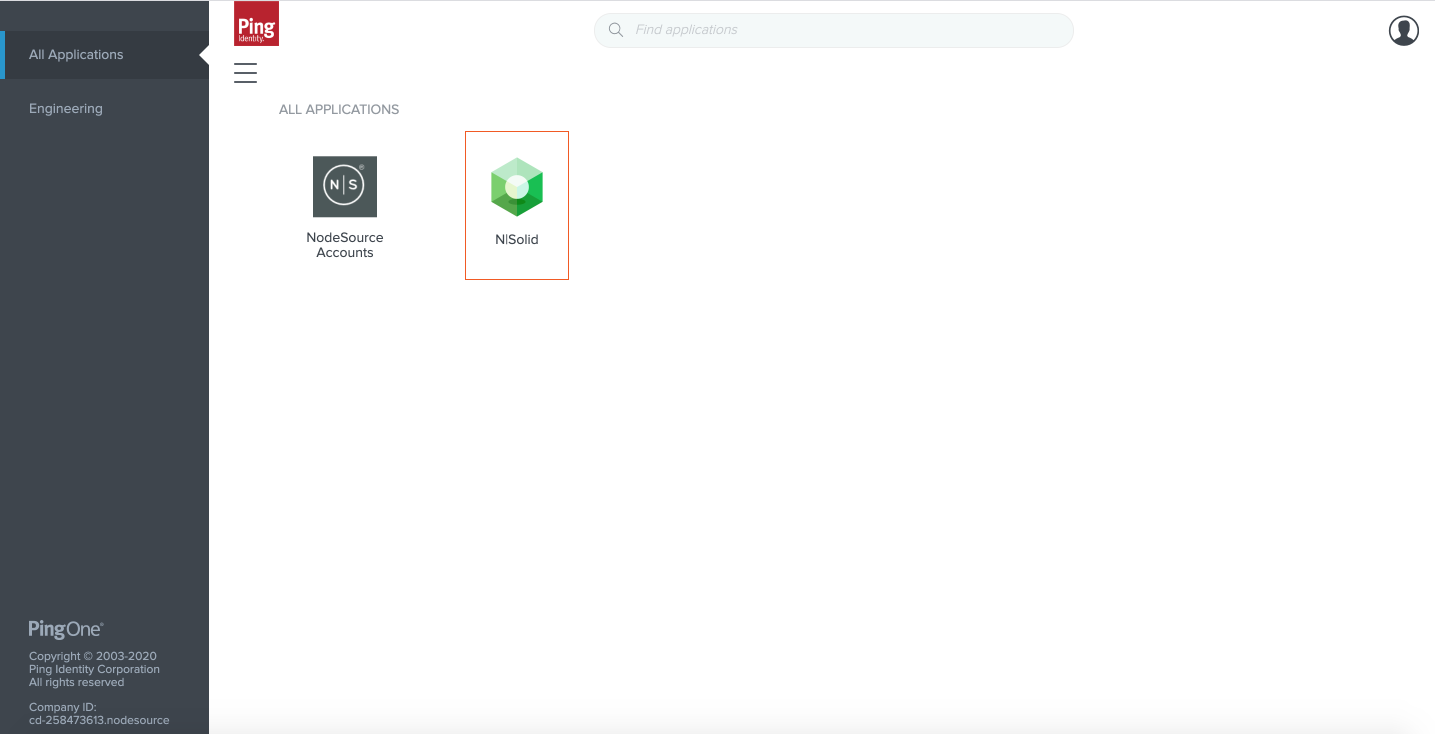Click the ALL APPLICATIONS heading text
The image size is (1435, 734).
tap(339, 110)
